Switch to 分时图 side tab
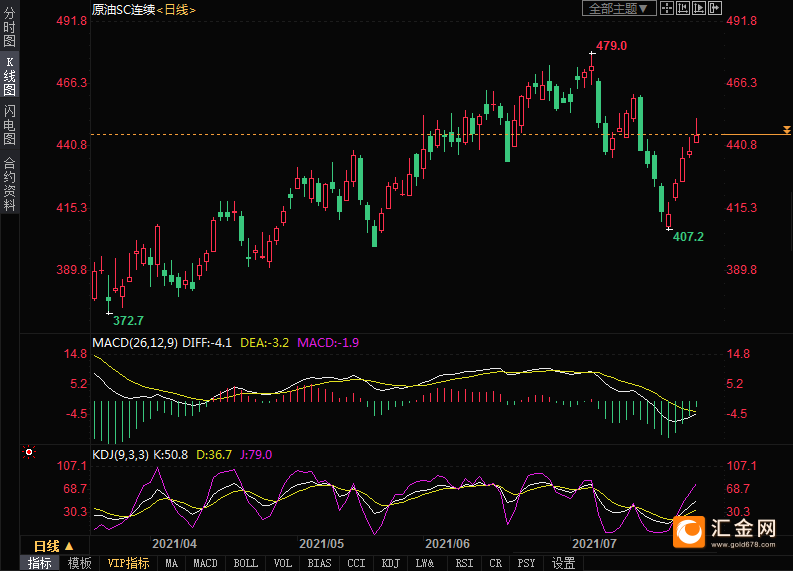Screen dimensions: 793x571 click(10, 27)
